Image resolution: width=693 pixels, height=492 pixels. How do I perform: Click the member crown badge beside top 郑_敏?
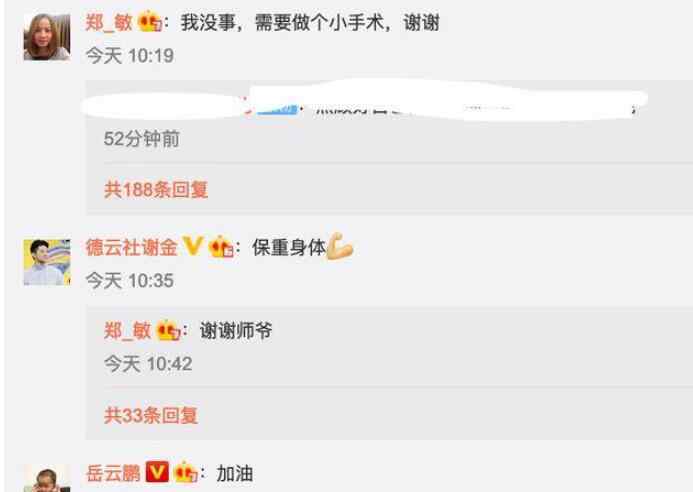pyautogui.click(x=149, y=22)
